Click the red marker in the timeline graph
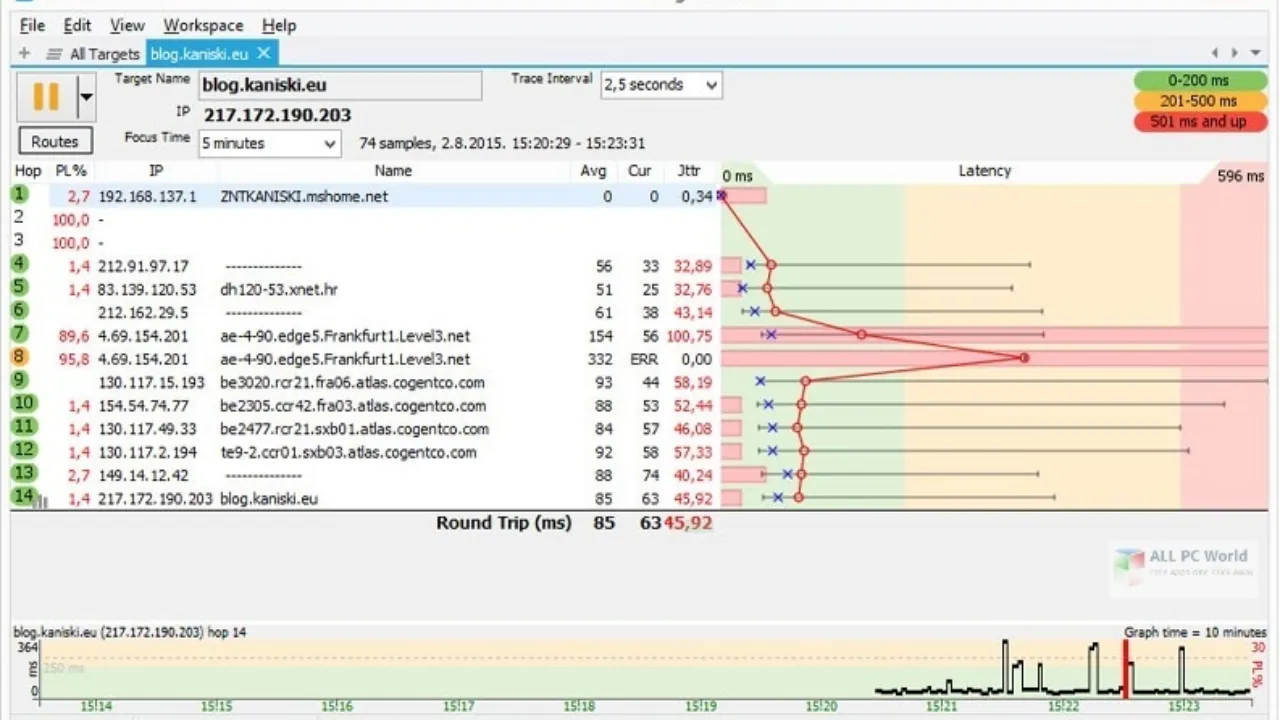Viewport: 1280px width, 720px height. pyautogui.click(x=1126, y=668)
